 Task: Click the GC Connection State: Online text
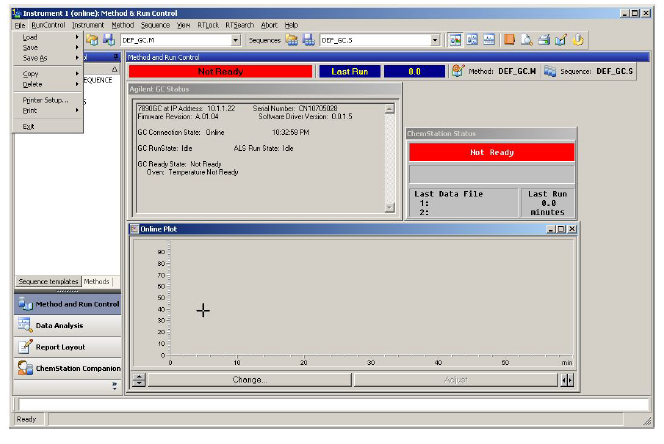[x=181, y=132]
